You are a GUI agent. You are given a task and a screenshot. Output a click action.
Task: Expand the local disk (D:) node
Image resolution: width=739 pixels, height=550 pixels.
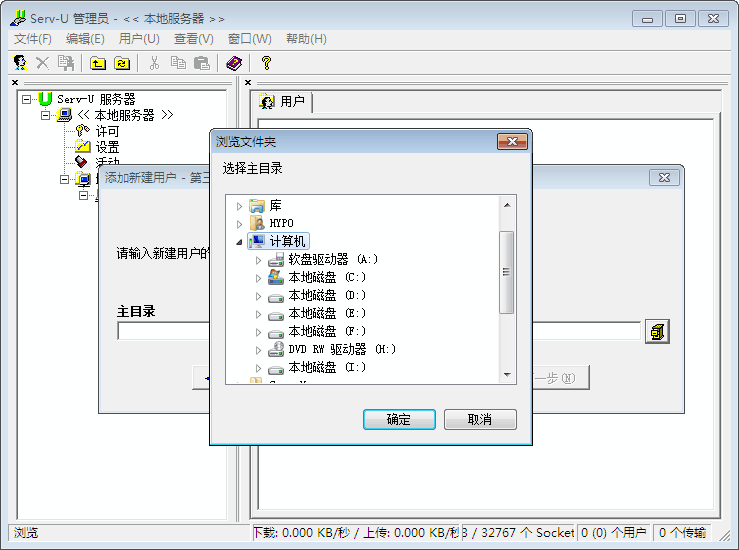point(258,296)
